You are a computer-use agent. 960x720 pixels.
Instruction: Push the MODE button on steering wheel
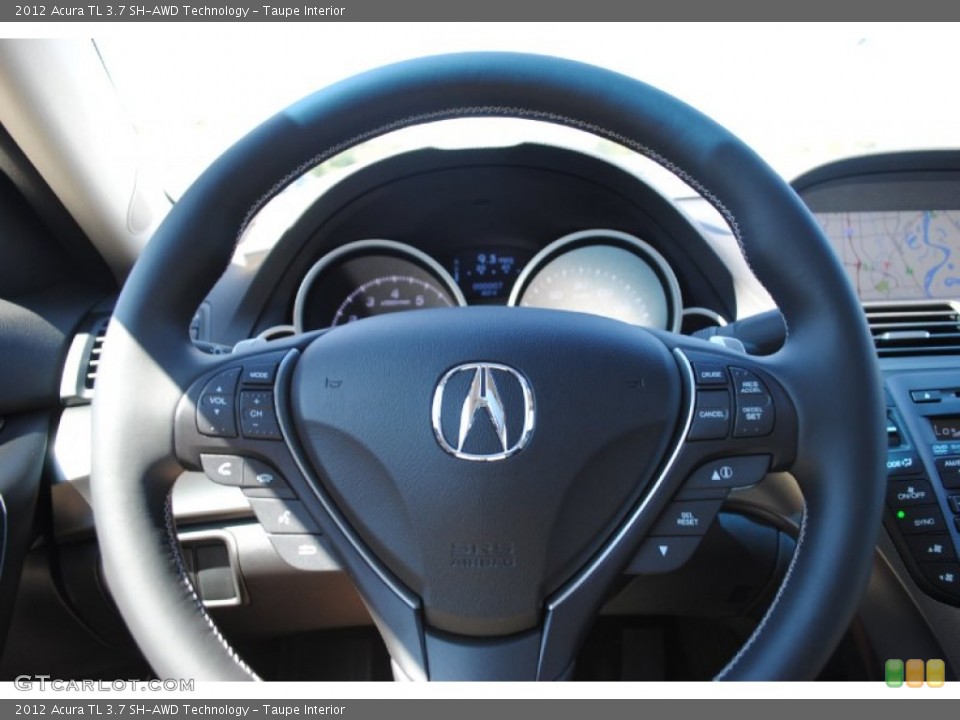coord(258,375)
